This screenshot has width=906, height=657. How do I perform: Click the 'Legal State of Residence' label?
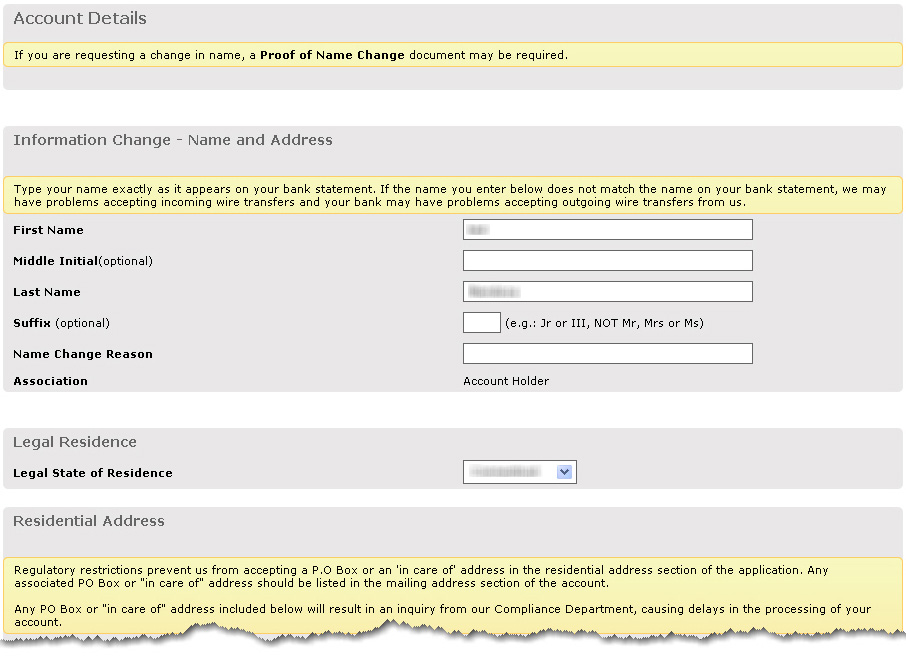click(x=93, y=473)
